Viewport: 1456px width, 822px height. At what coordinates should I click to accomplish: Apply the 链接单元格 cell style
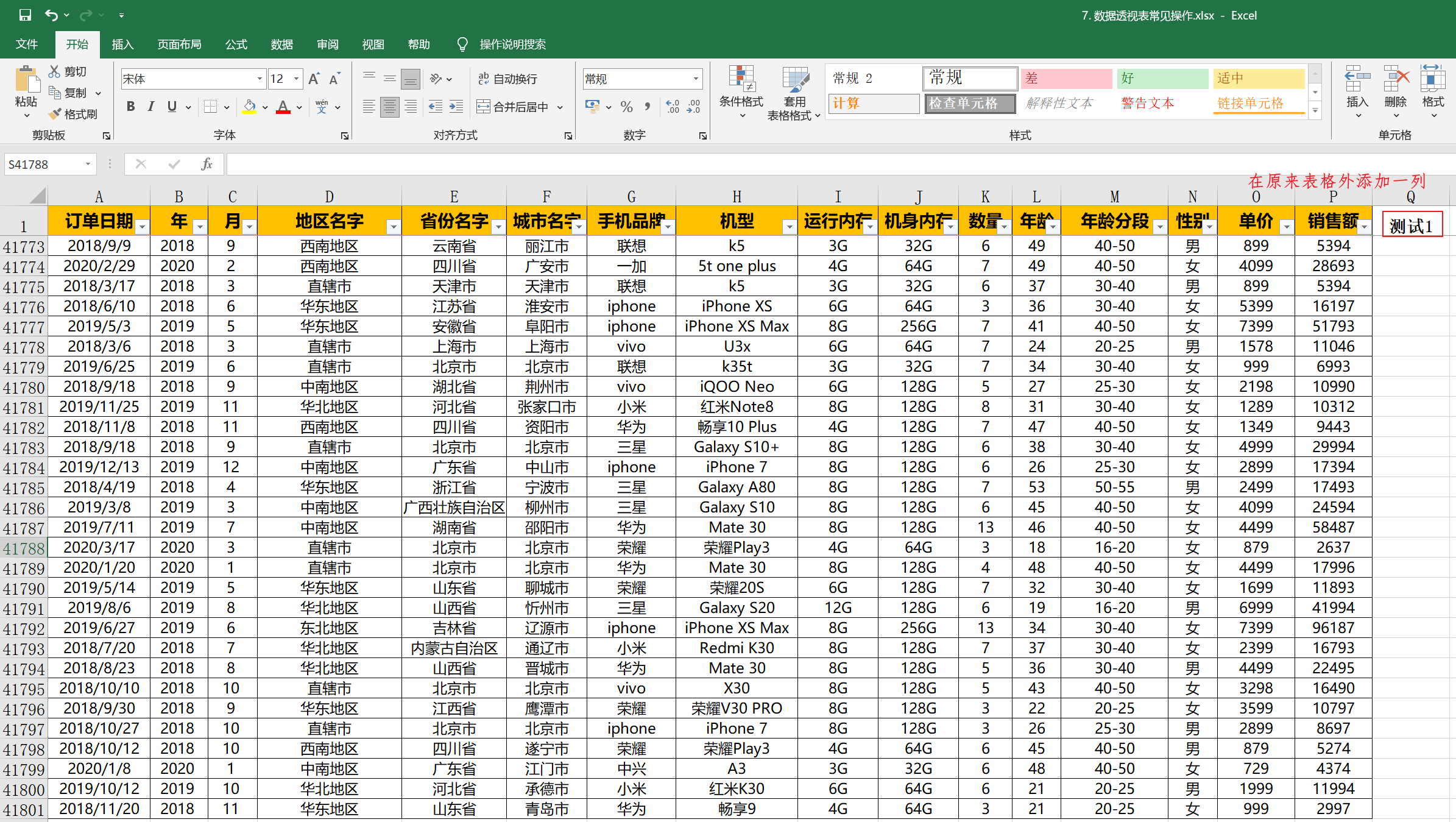pos(1259,103)
